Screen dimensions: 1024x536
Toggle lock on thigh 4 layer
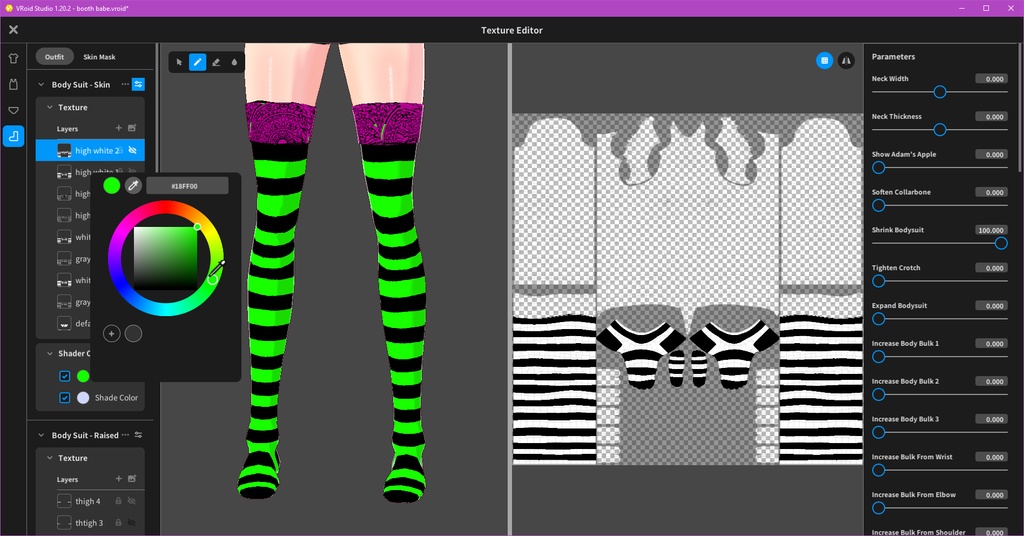pyautogui.click(x=118, y=501)
